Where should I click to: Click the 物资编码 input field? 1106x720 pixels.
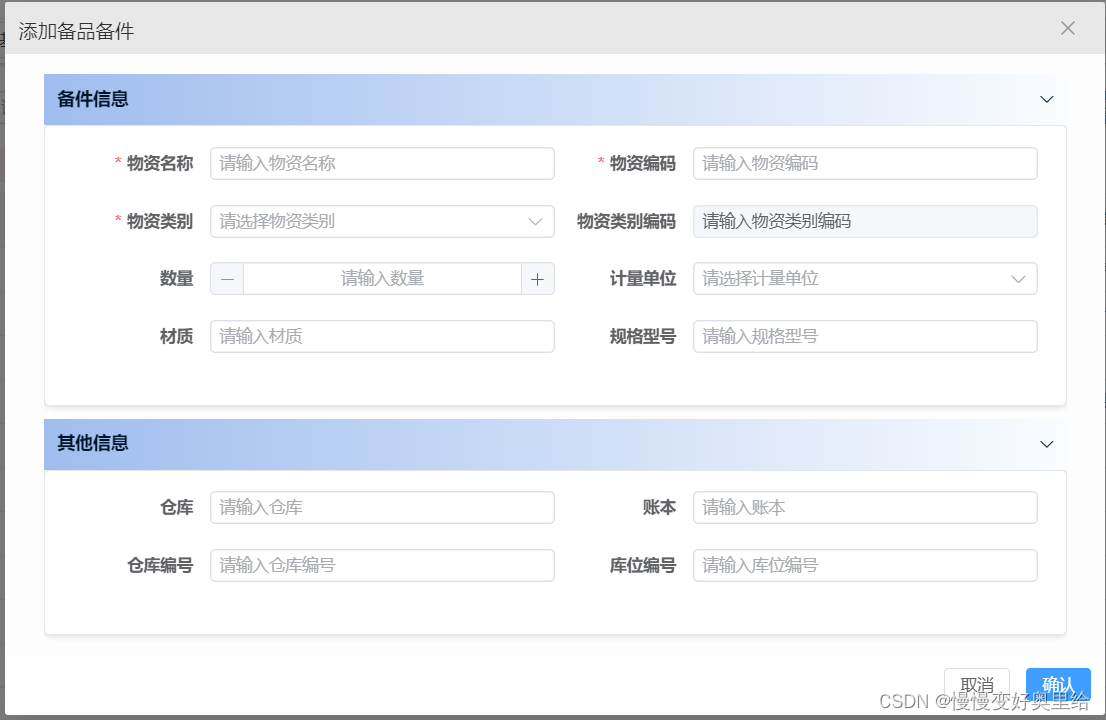tap(865, 163)
